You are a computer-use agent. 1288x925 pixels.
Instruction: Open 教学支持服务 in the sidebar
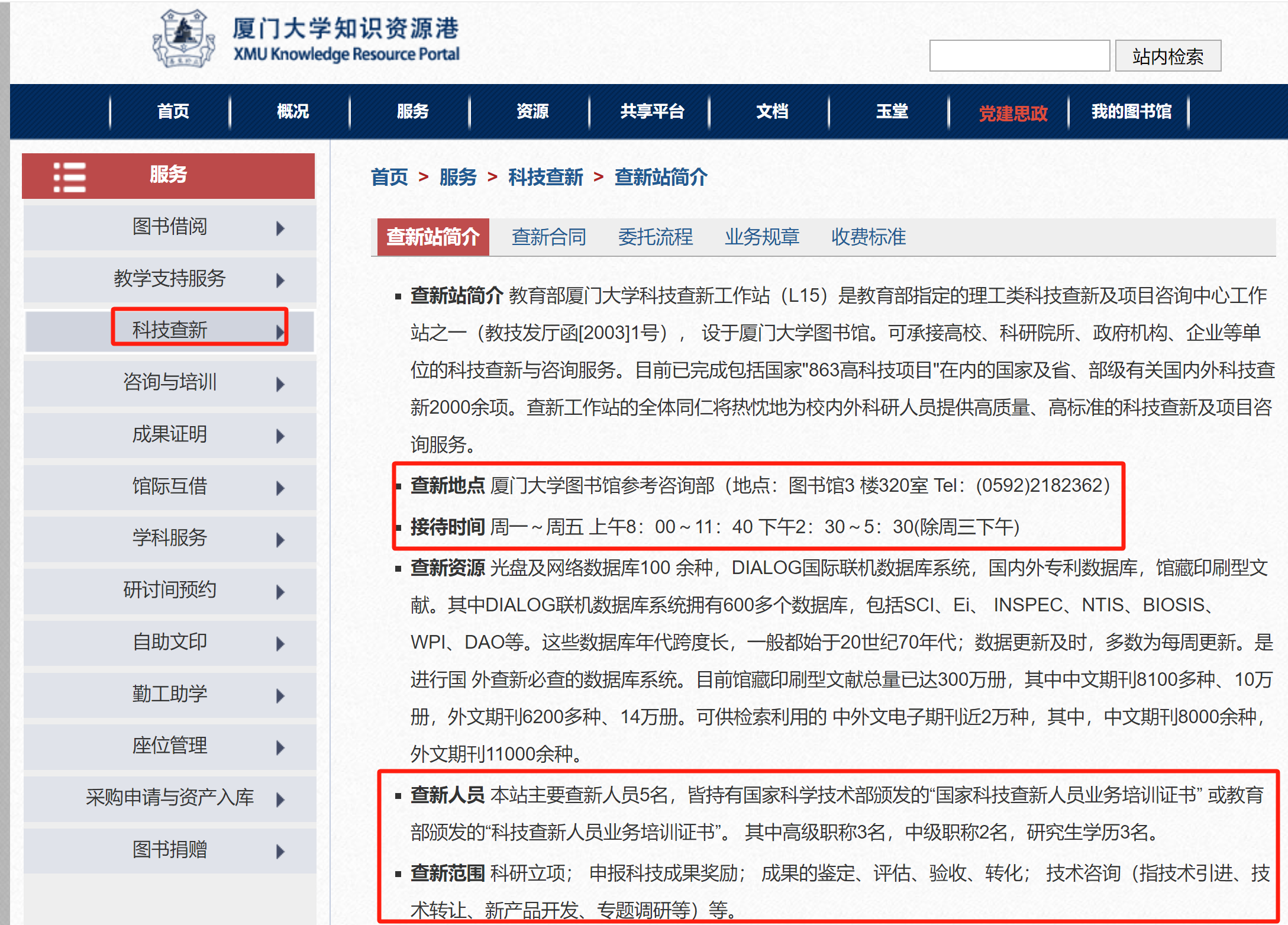coord(170,280)
